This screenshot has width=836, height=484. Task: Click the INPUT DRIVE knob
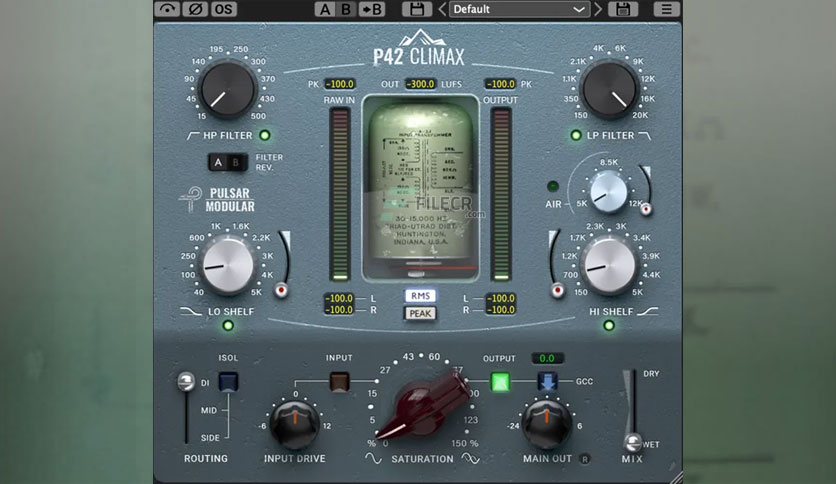click(x=294, y=424)
